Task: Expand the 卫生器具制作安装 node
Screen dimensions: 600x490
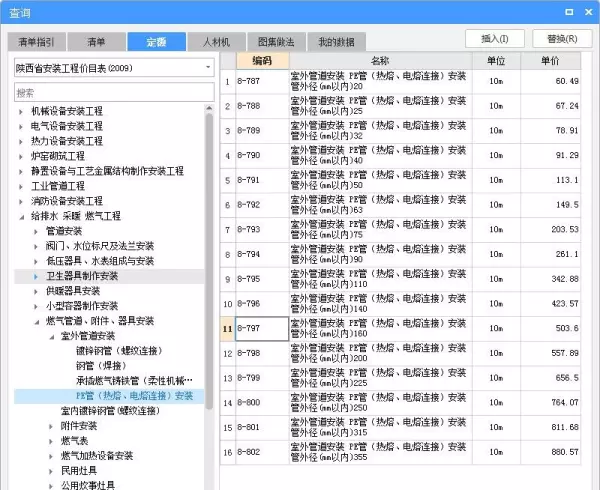Action: click(36, 277)
